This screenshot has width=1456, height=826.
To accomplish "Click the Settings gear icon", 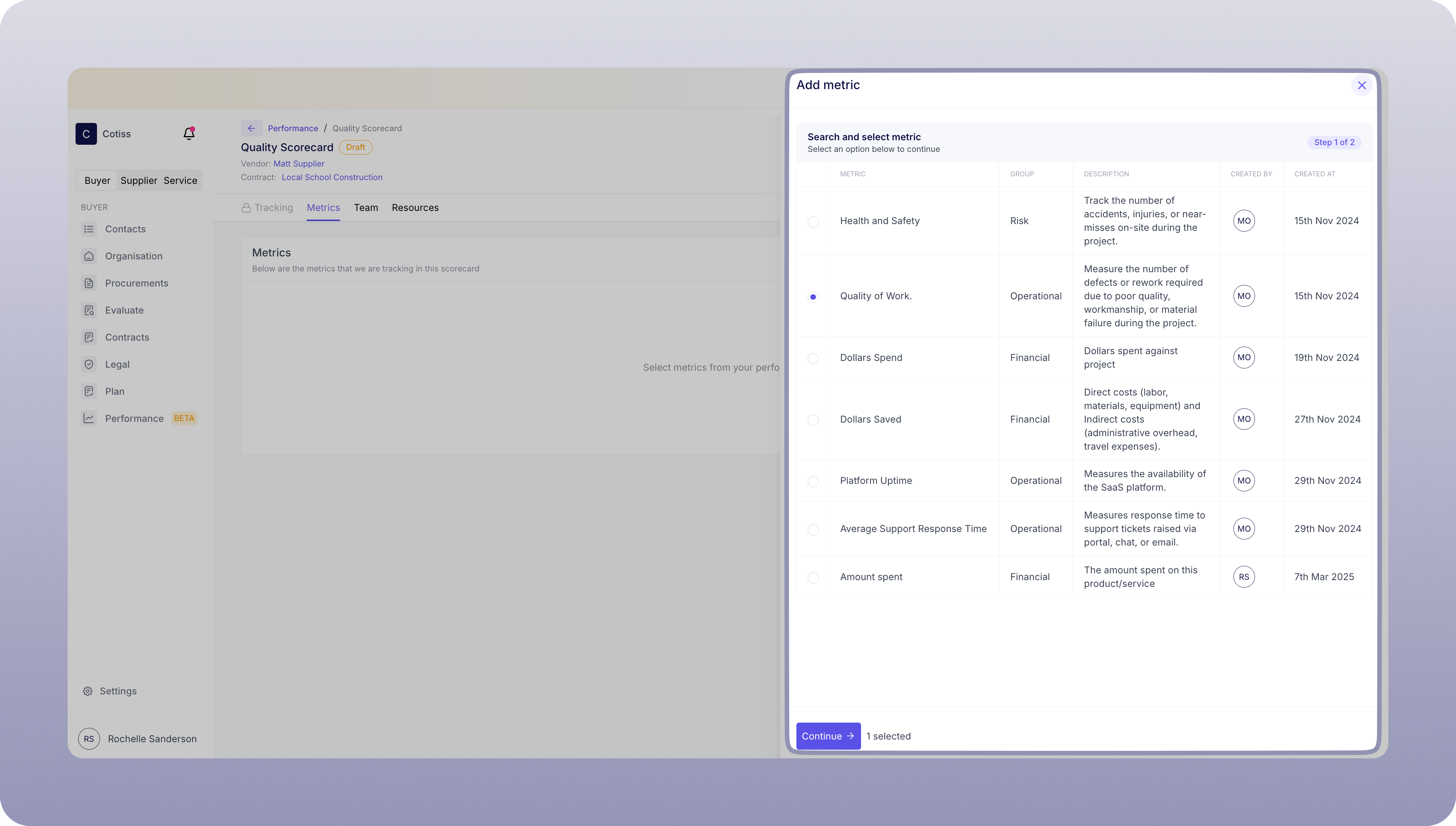I will (87, 691).
